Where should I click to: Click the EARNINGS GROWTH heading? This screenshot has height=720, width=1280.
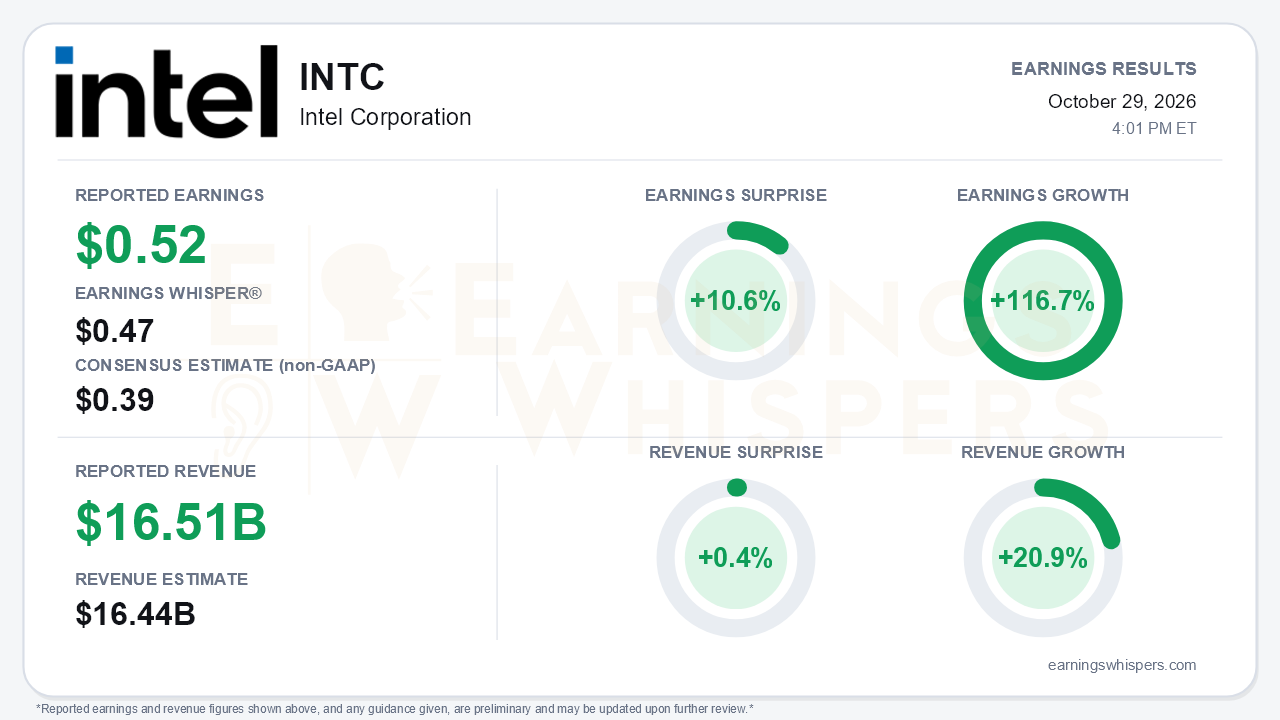(1043, 195)
